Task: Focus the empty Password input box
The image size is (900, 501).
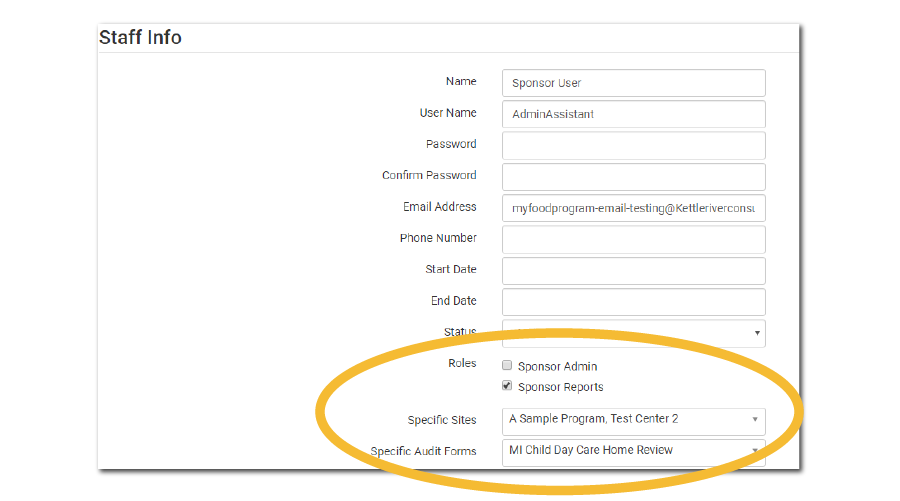Action: 633,145
